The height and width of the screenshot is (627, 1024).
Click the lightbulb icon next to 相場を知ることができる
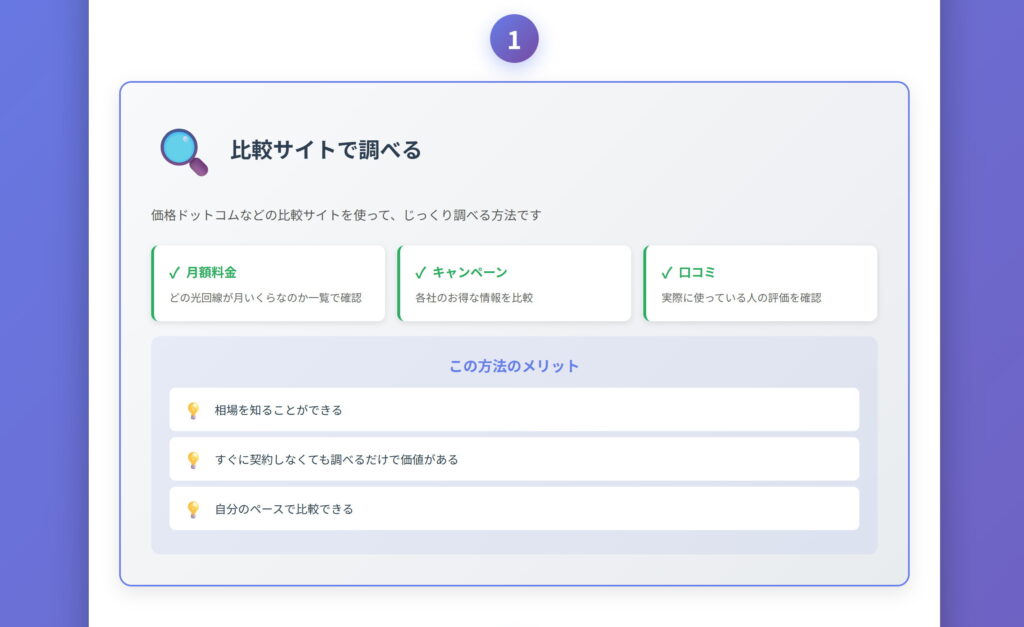[x=193, y=410]
